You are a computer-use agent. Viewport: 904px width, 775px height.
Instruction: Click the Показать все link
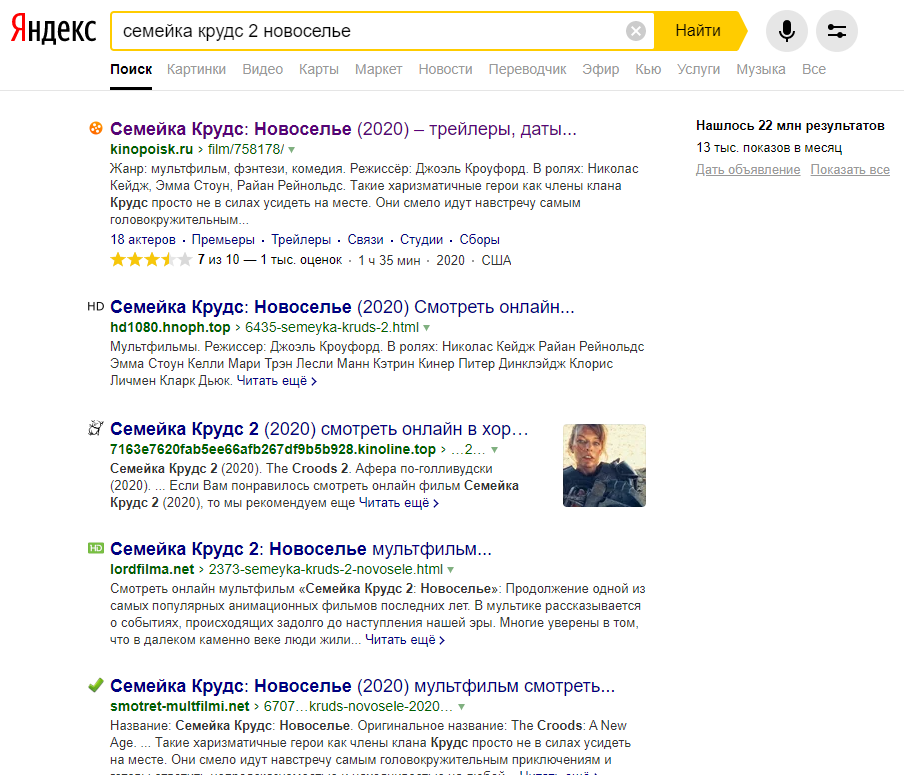click(850, 170)
